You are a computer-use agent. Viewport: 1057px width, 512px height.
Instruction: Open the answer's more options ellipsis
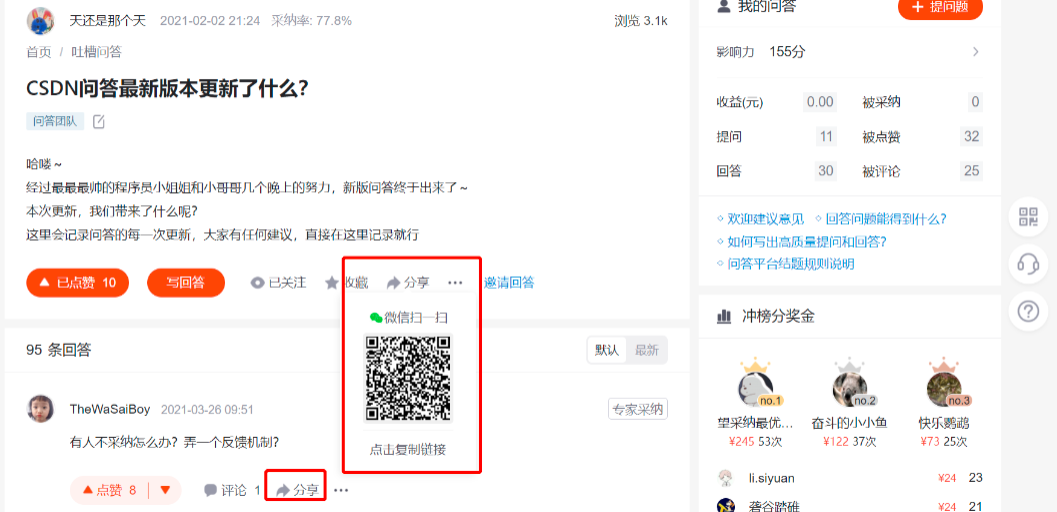341,490
